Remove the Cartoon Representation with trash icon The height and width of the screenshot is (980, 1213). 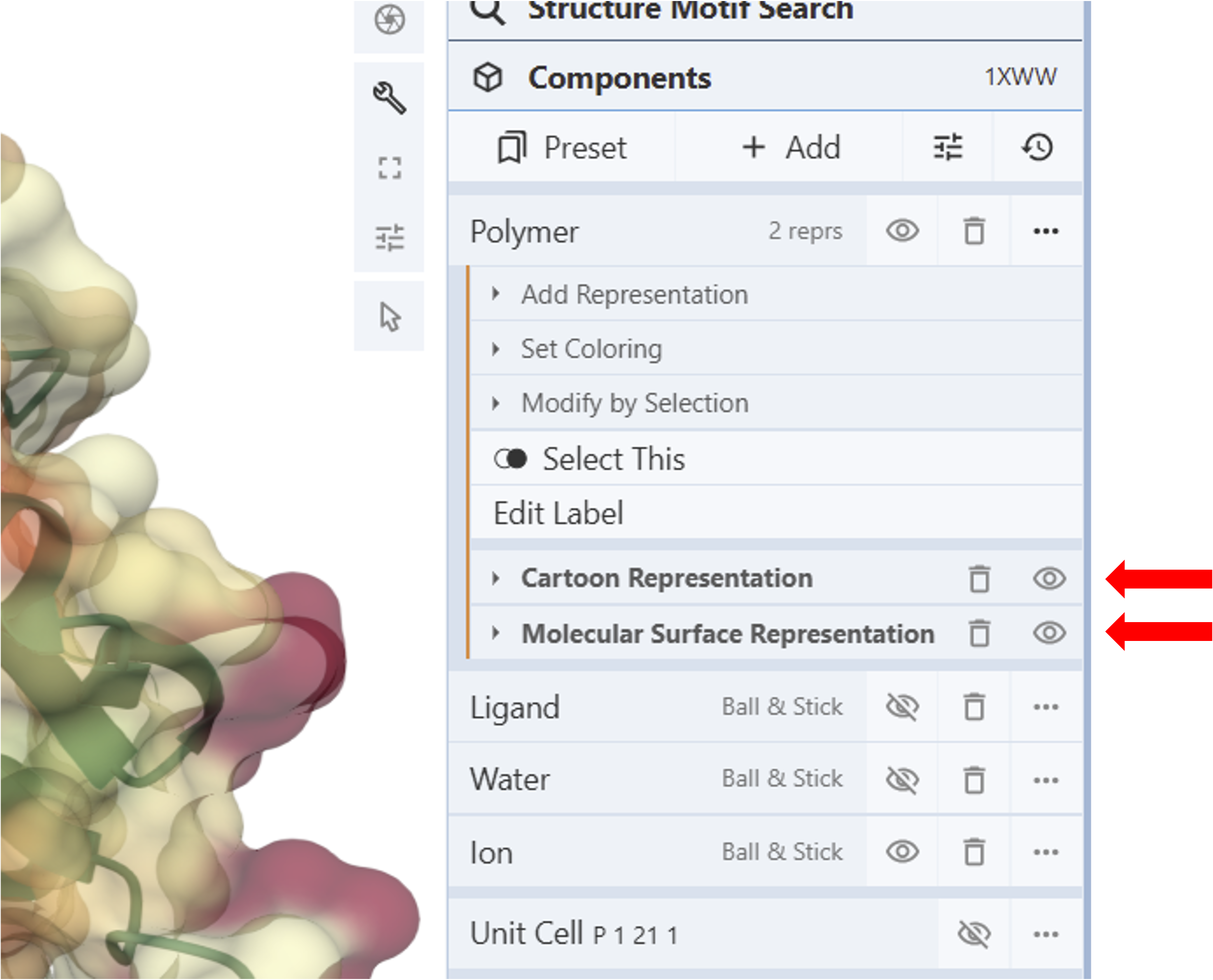tap(979, 579)
